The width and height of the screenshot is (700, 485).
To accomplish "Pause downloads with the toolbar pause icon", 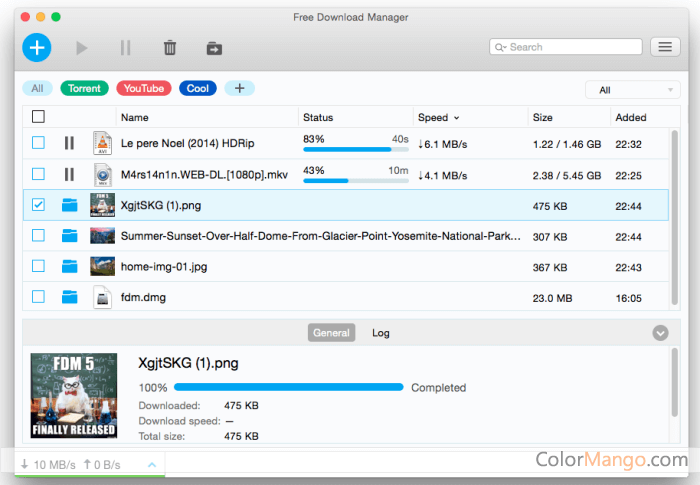I will coord(125,47).
